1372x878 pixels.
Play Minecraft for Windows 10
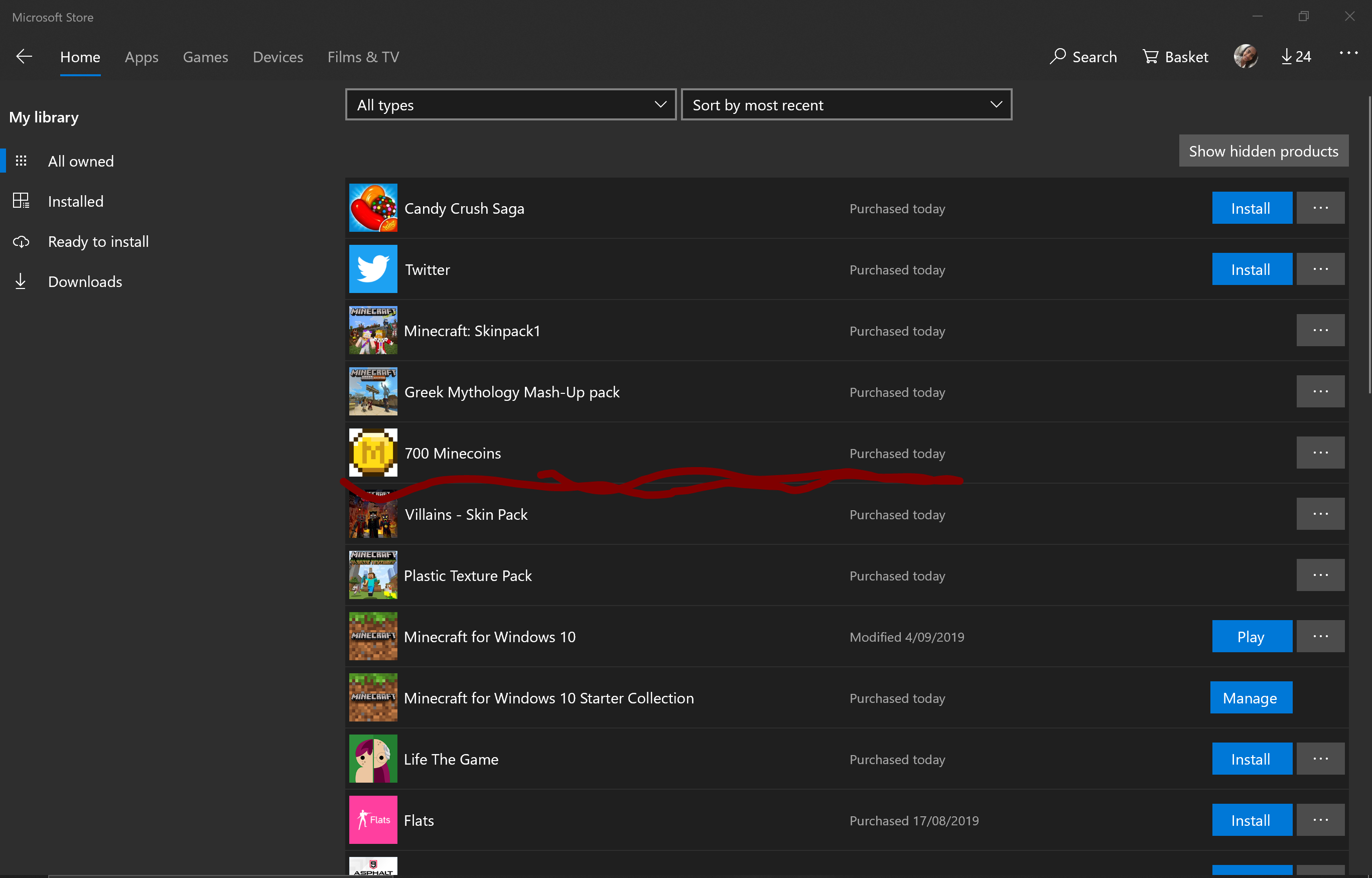coord(1252,636)
